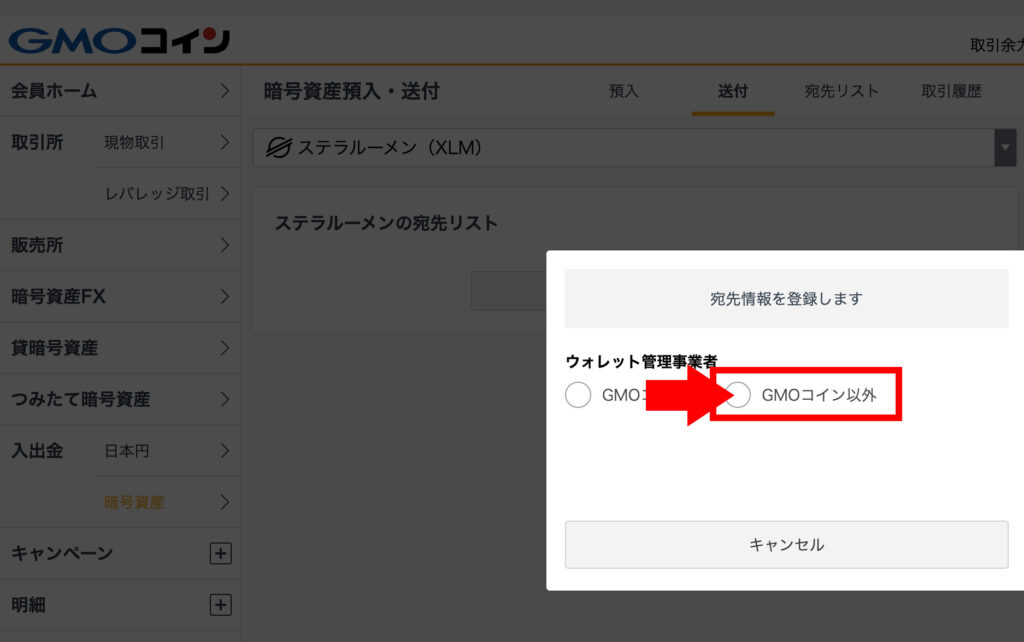Open 現物取引 in the sidebar
Viewport: 1024px width, 642px height.
tap(134, 142)
